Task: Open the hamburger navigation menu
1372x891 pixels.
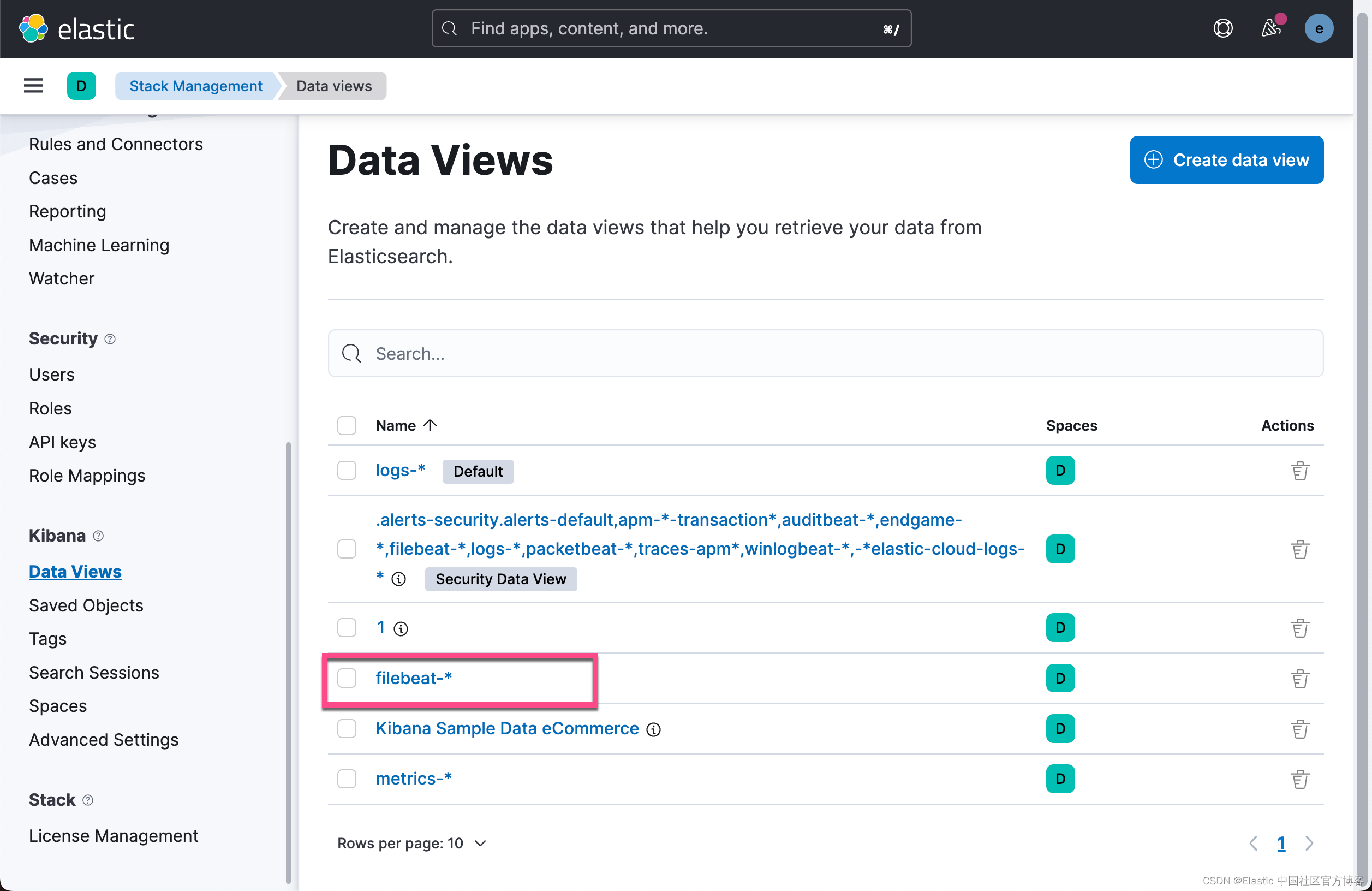Action: pos(33,86)
